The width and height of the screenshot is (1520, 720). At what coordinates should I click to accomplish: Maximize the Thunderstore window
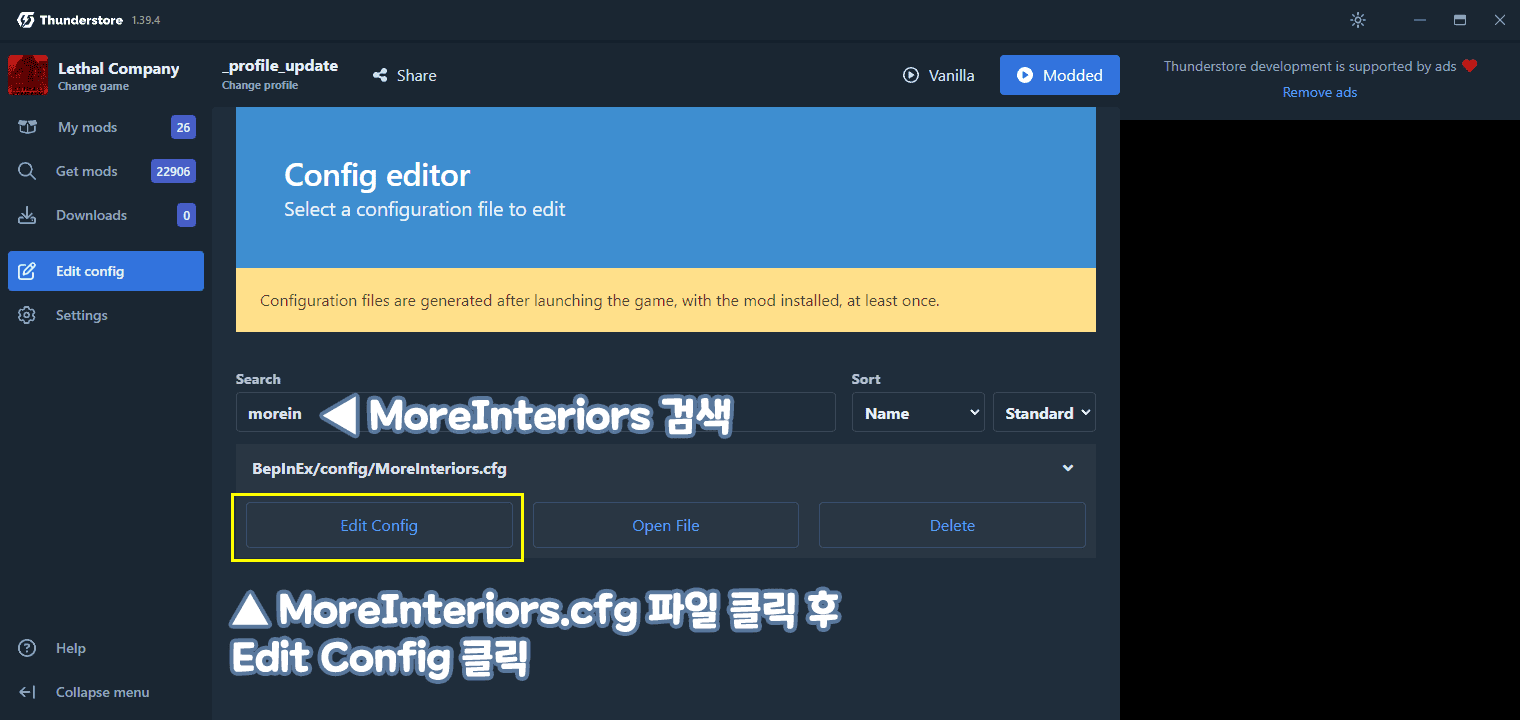tap(1460, 20)
